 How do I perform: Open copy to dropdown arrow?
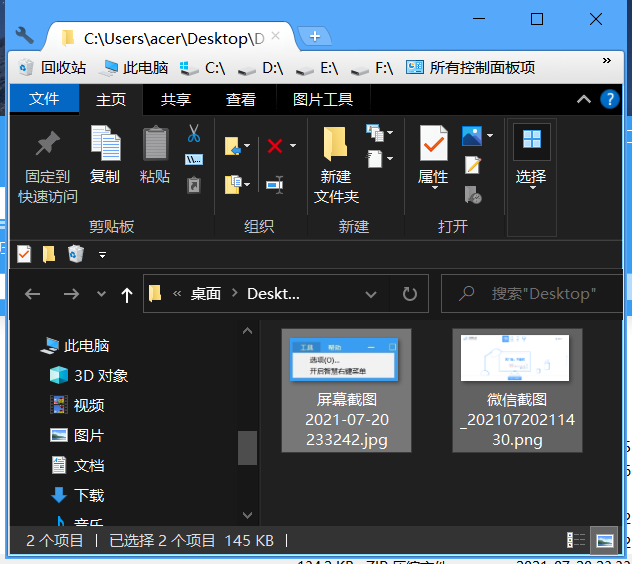[x=247, y=184]
